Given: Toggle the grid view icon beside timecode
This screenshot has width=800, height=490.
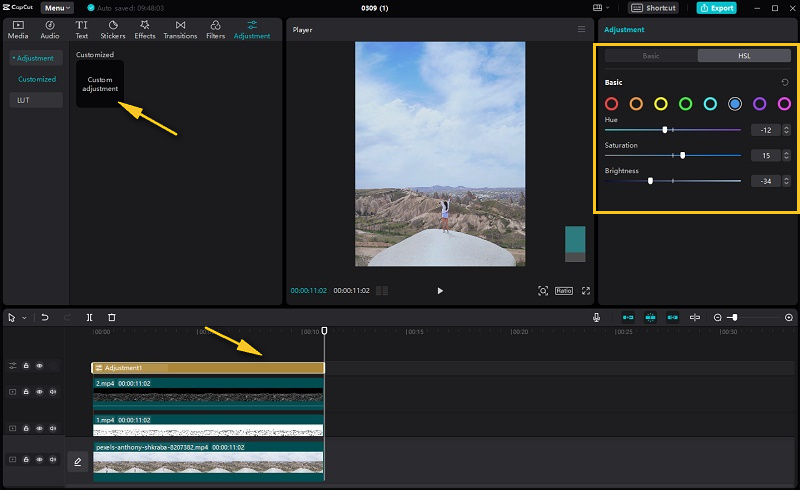Looking at the screenshot, I should [382, 290].
